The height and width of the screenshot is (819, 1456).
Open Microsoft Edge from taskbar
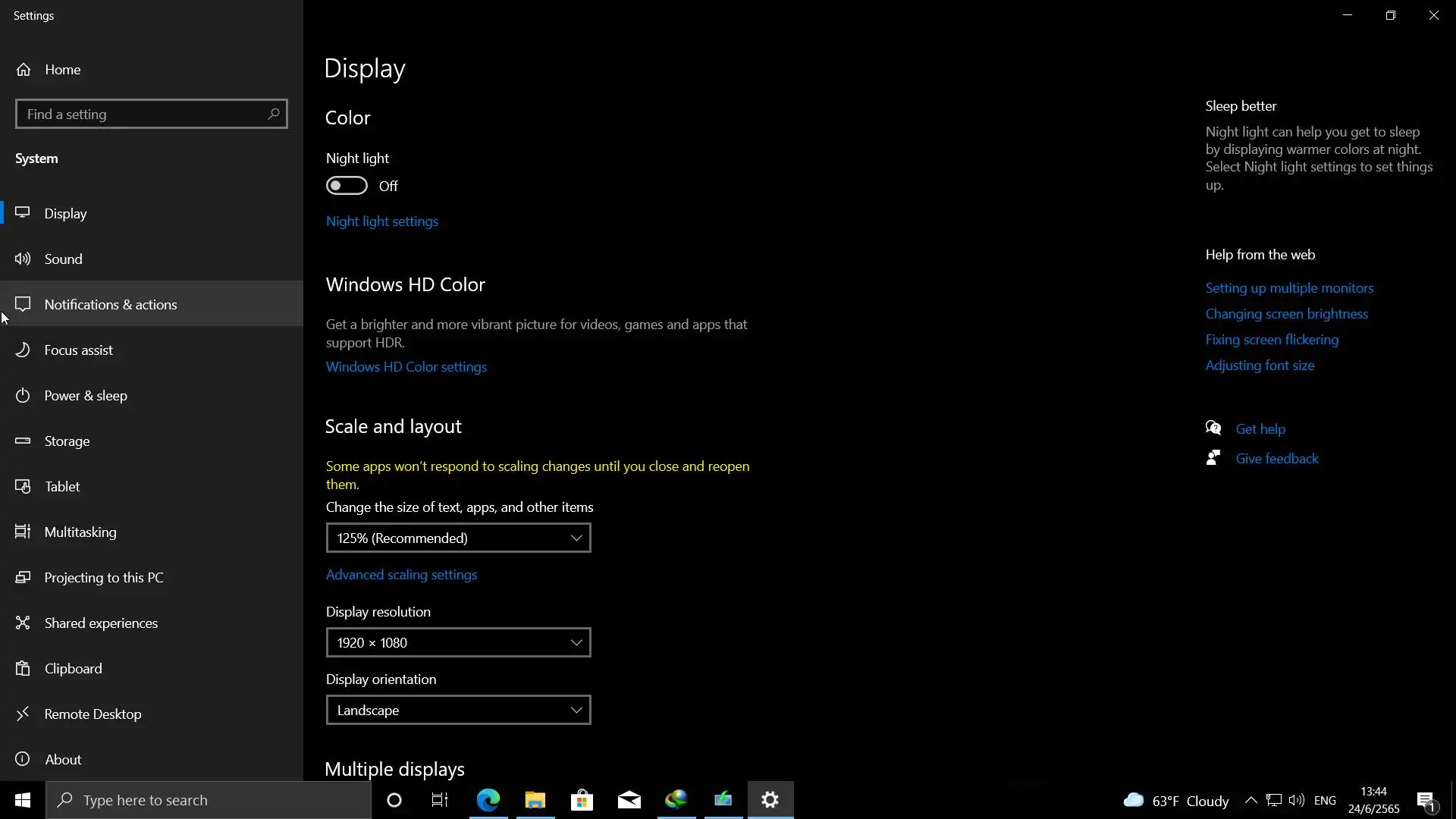488,800
